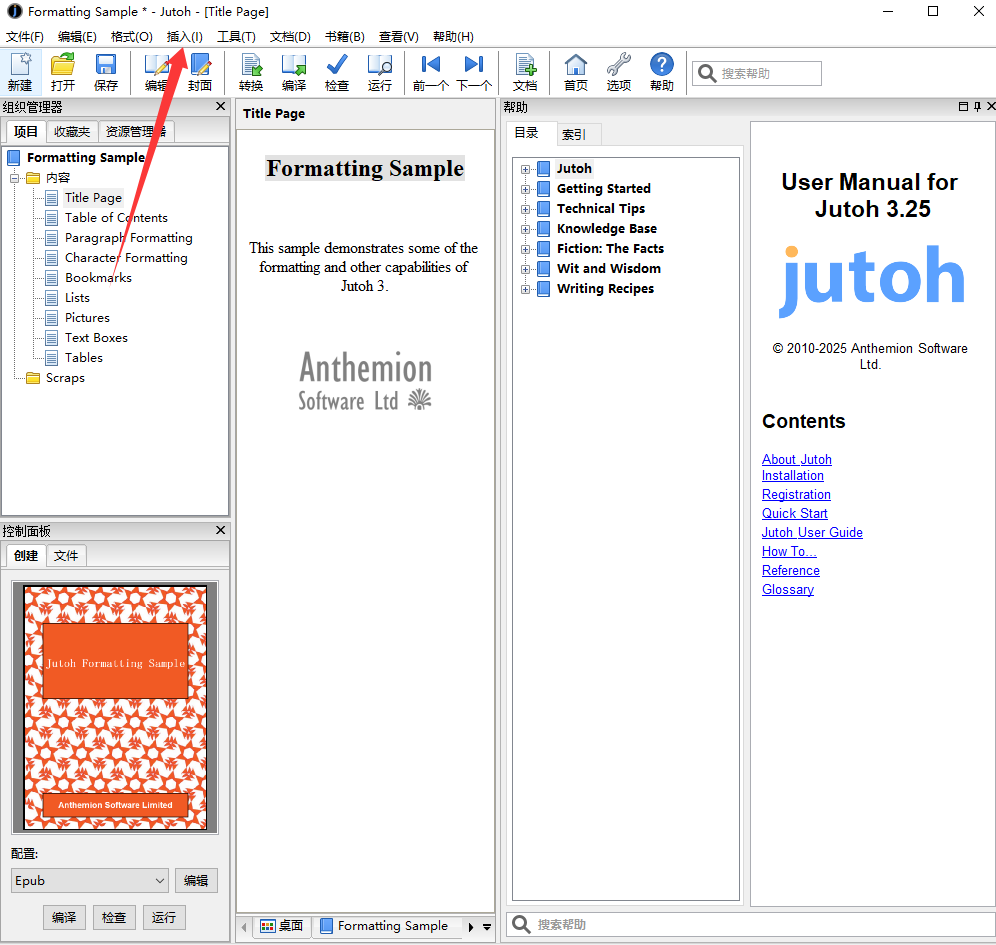Open the Epub configuration dropdown
This screenshot has height=945, width=996.
click(x=90, y=880)
